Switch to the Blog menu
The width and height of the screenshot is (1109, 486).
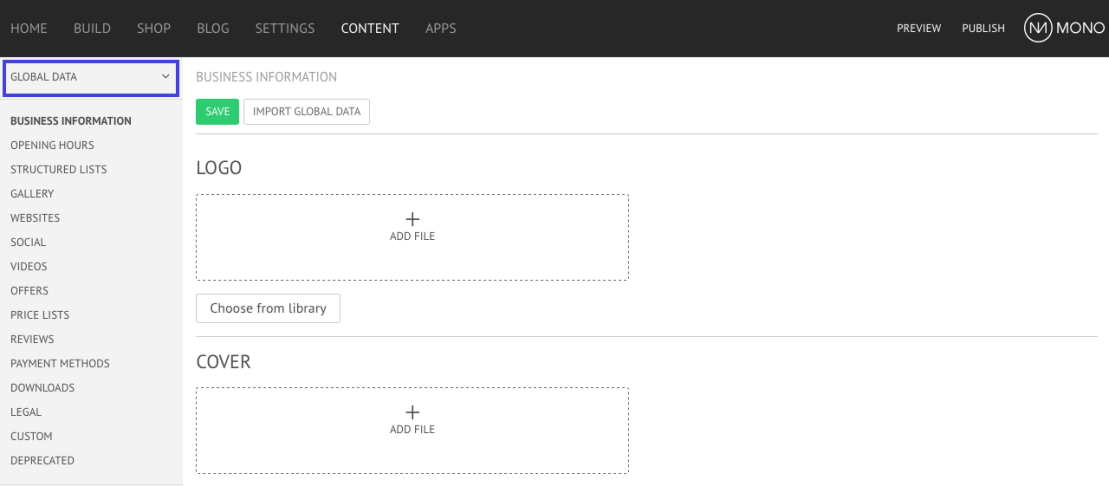click(213, 28)
